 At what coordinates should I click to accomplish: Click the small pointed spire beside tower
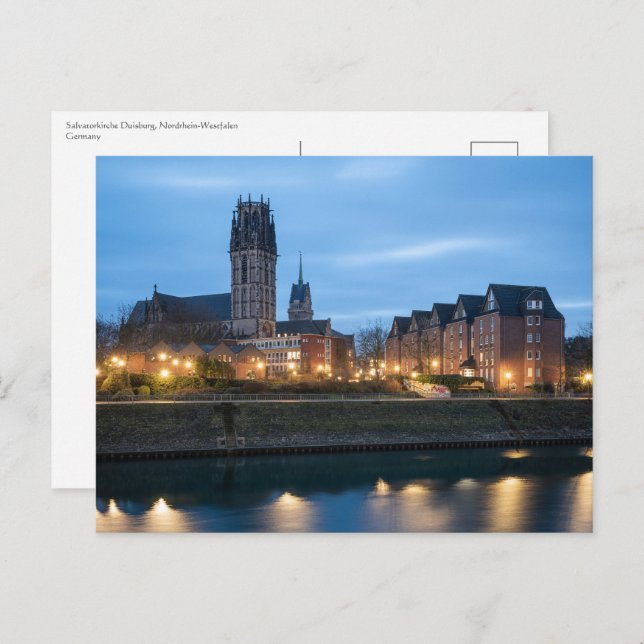300,290
